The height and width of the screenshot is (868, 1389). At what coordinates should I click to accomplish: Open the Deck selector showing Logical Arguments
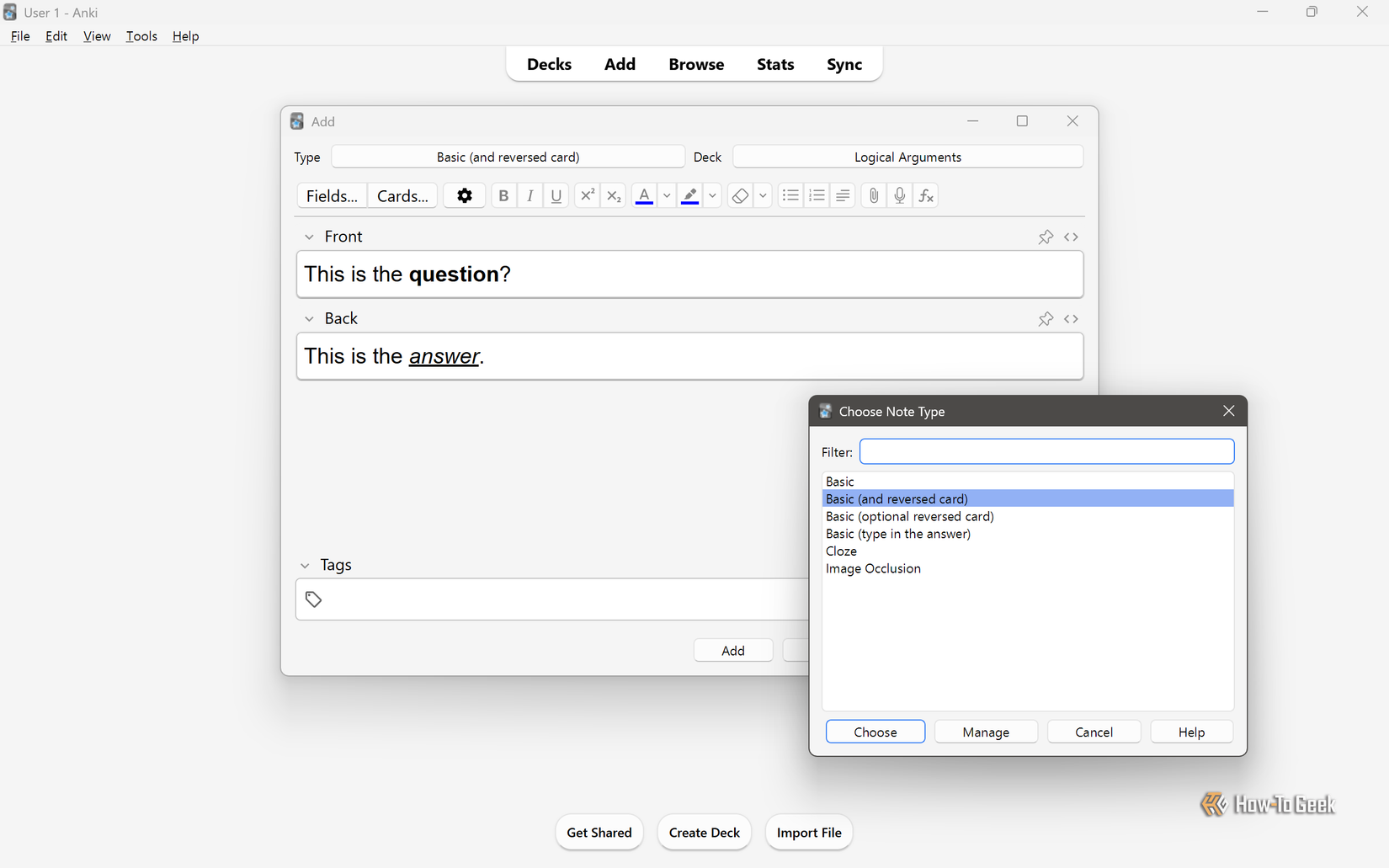click(x=907, y=157)
